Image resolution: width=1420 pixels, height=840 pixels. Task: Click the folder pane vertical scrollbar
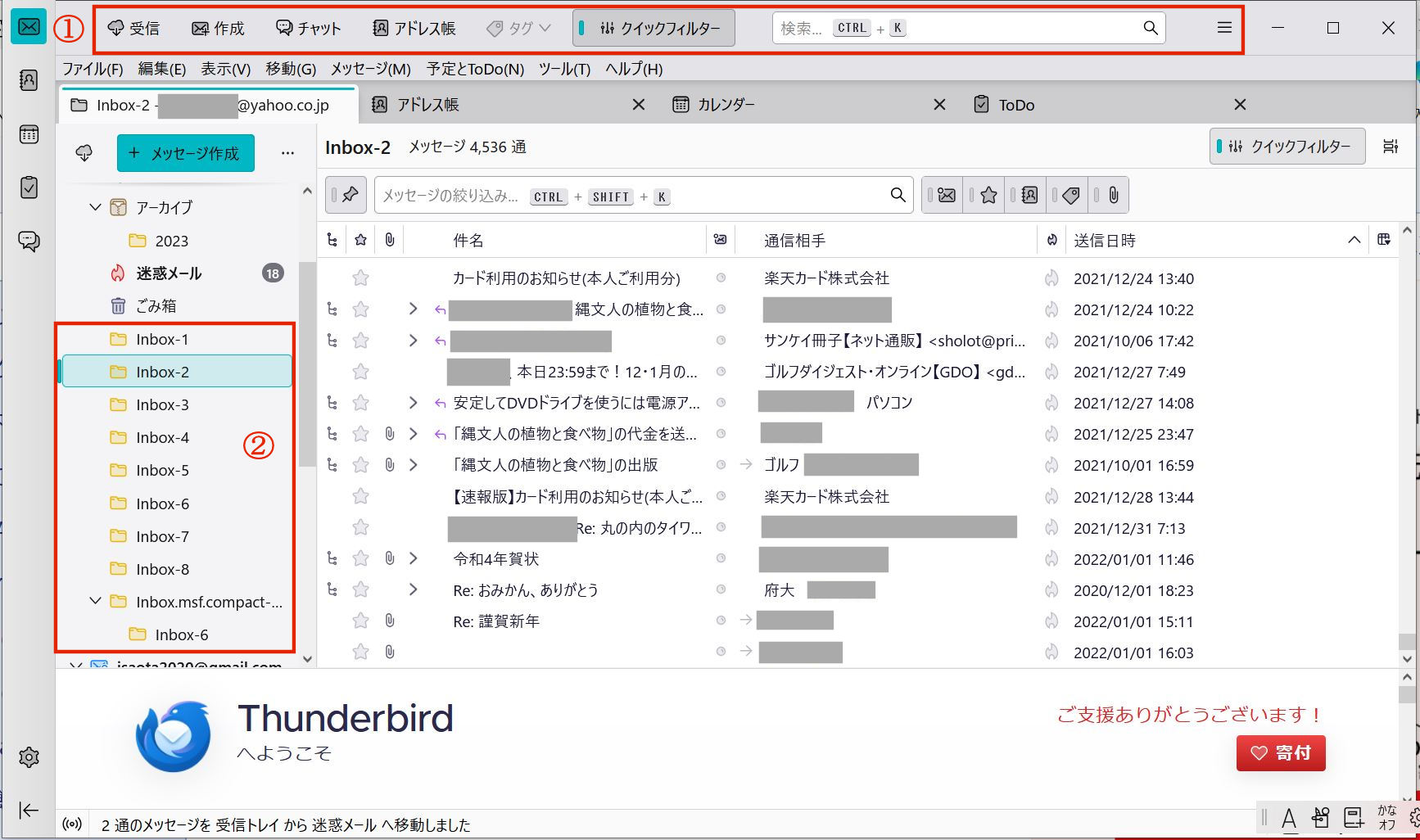307,368
